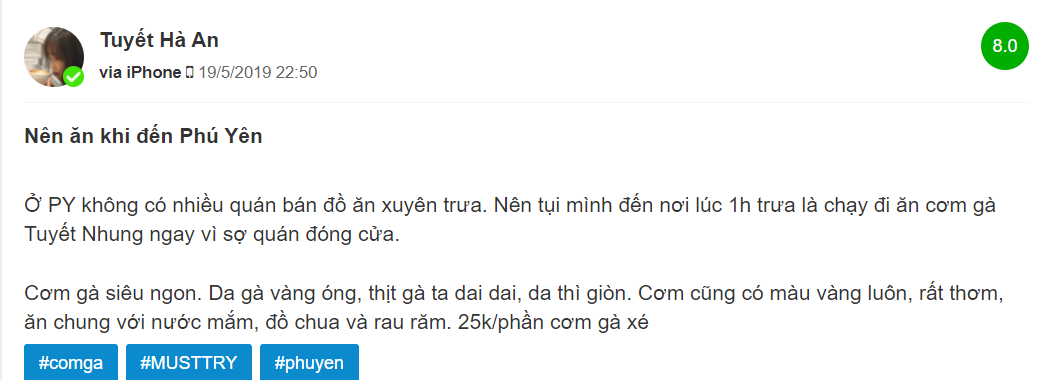Click the line starting "ăn chung với nước mắm"

coord(337,322)
